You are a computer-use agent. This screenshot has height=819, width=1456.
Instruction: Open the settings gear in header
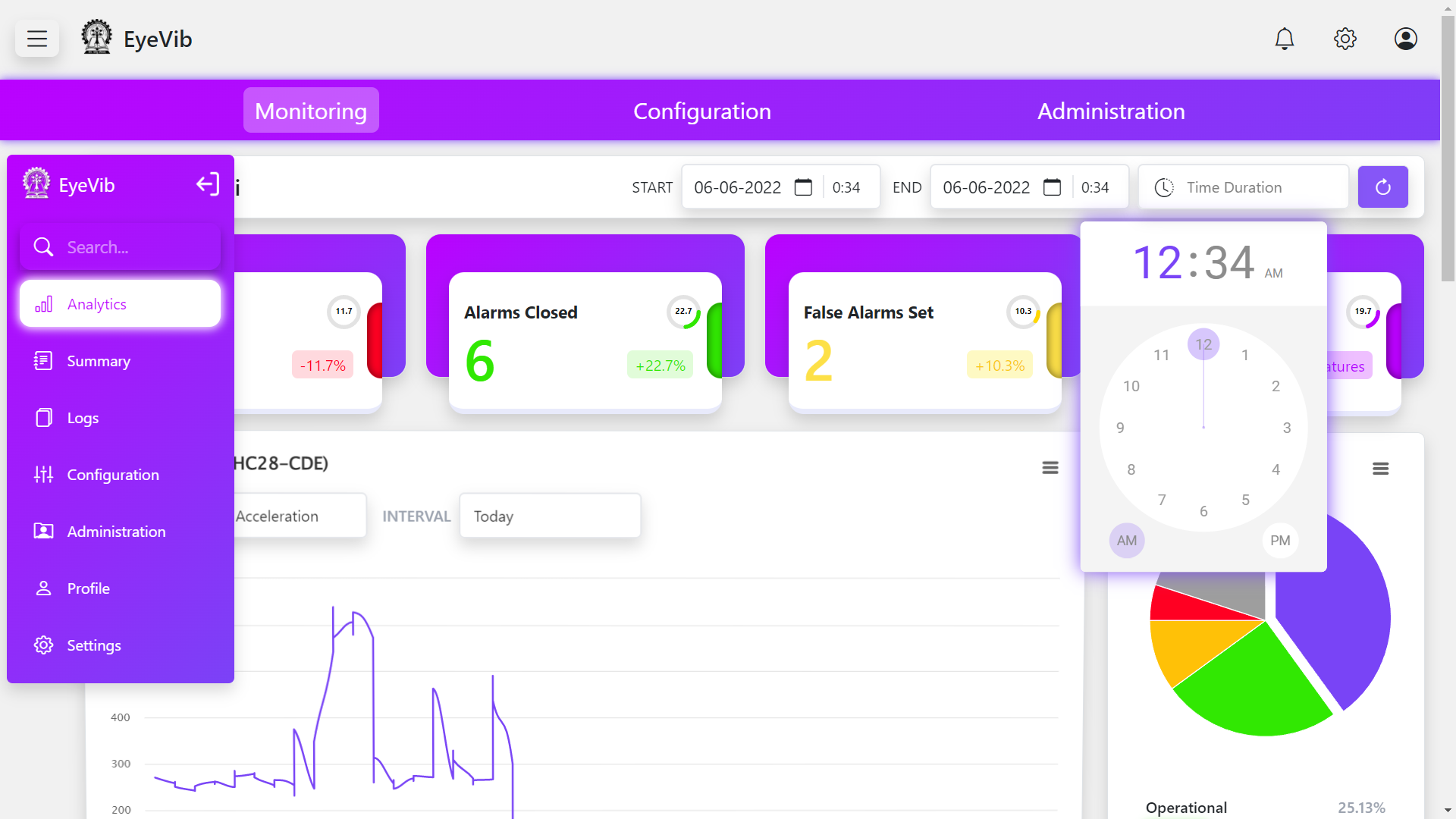[x=1345, y=39]
